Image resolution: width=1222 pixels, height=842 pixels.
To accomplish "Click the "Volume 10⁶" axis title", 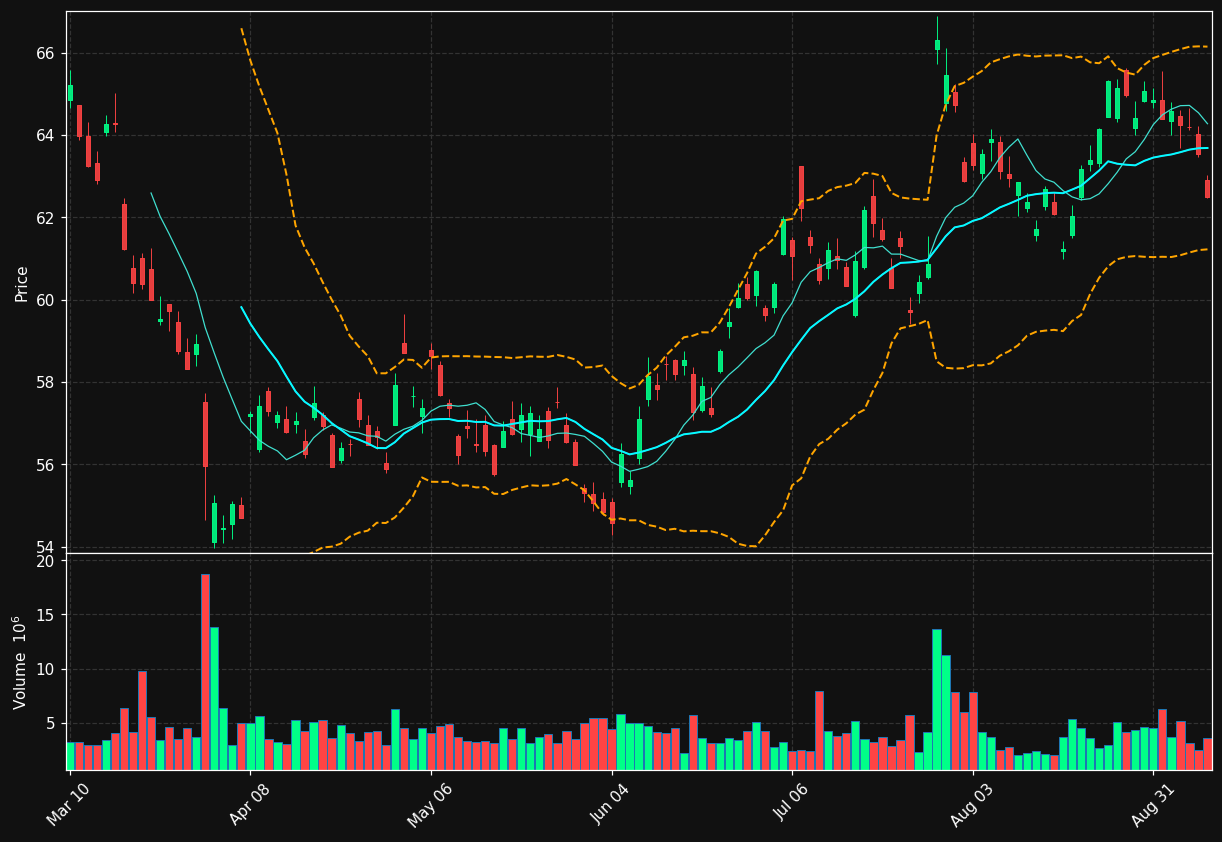I will click(20, 662).
